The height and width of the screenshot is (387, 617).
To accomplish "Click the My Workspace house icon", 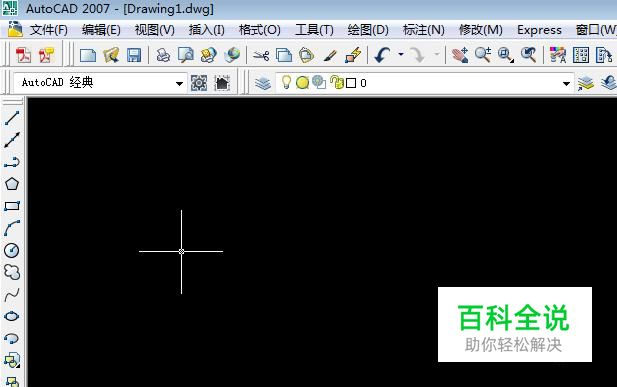I will pyautogui.click(x=222, y=83).
